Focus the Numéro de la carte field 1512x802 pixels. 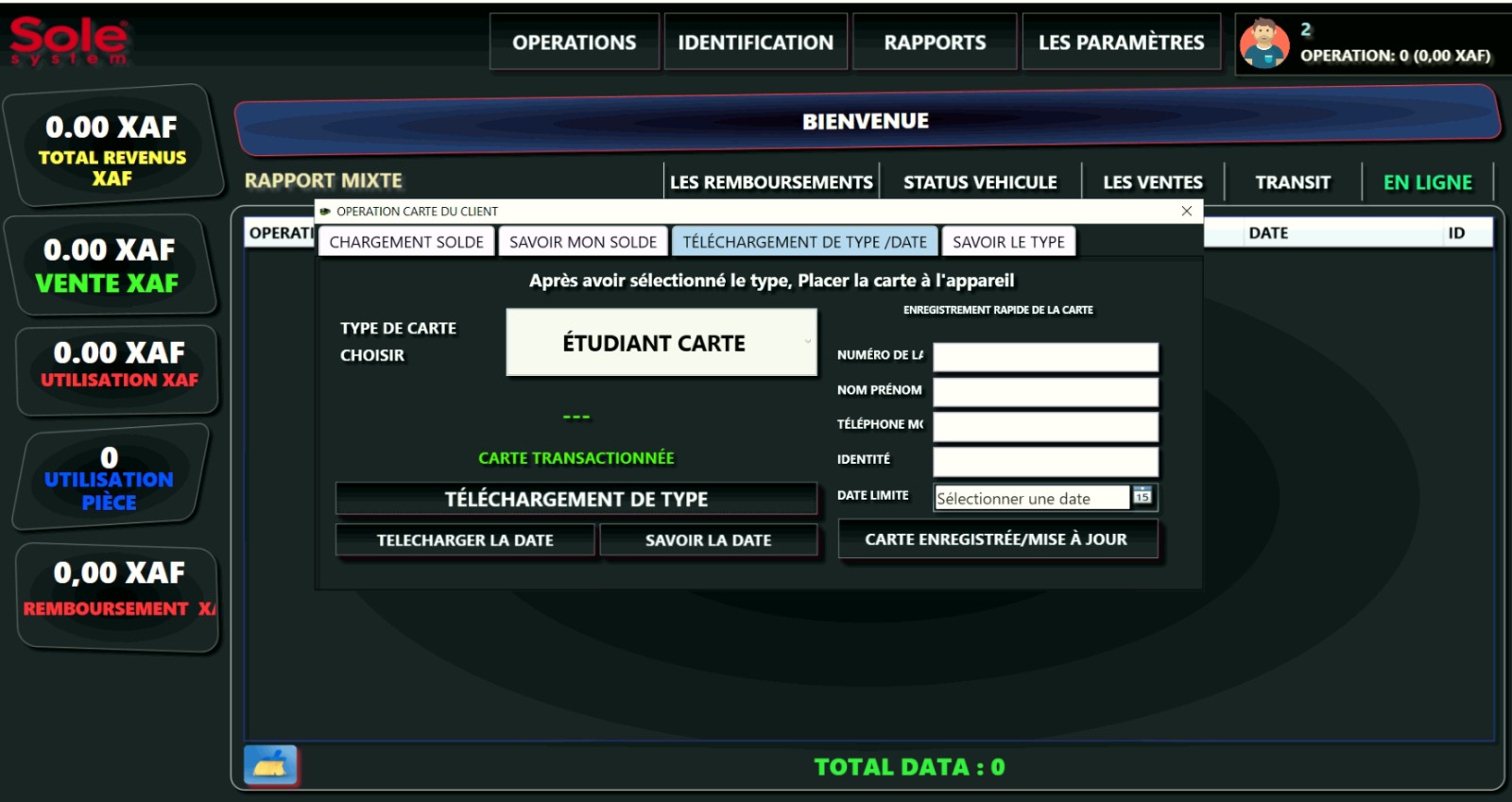pos(1045,356)
